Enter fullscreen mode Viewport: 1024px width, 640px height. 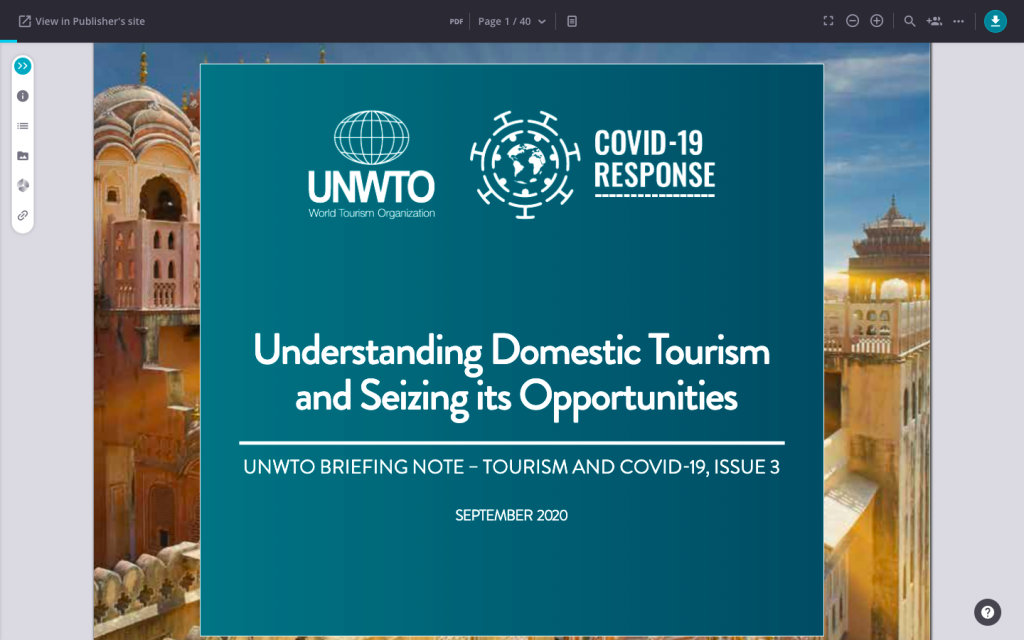tap(828, 21)
